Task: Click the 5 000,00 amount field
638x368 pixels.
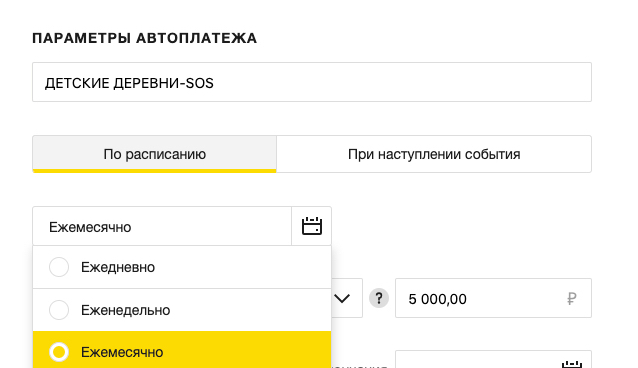Action: point(493,298)
